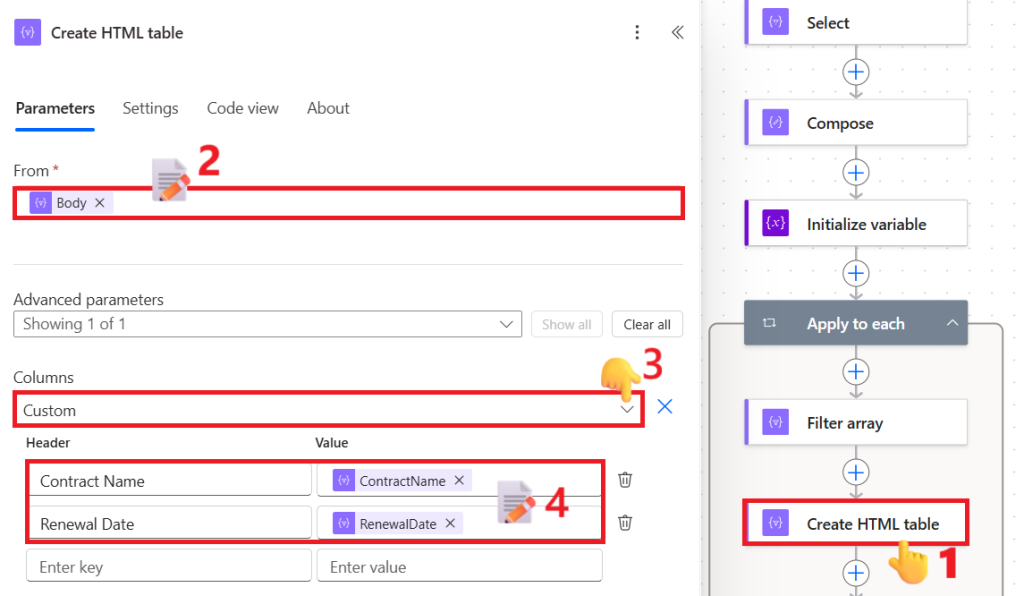Remove the Body token from the From field
Viewport: 1024px width, 596px height.
[x=99, y=202]
